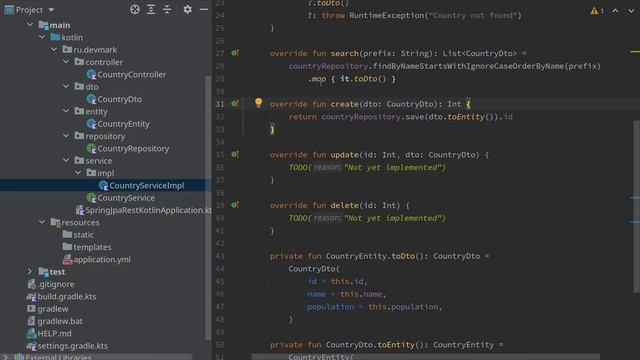Click findByNameStartsWithIgnoreCaseOrderByName method call
This screenshot has width=640, height=360.
[x=469, y=66]
